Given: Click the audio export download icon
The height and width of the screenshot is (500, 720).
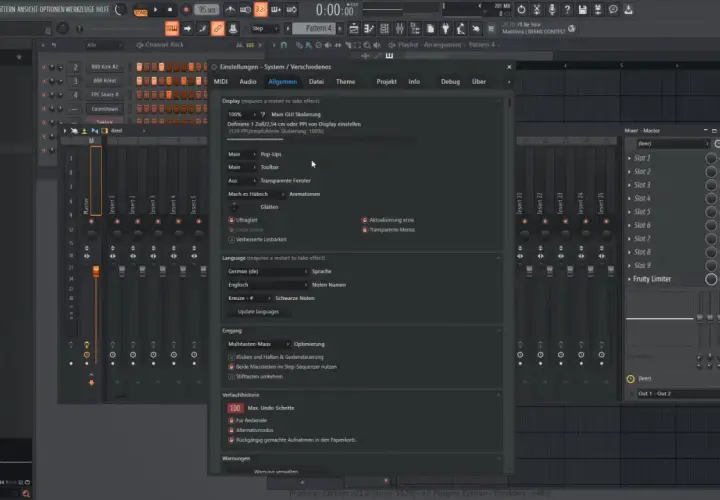Looking at the screenshot, I should pyautogui.click(x=628, y=9).
